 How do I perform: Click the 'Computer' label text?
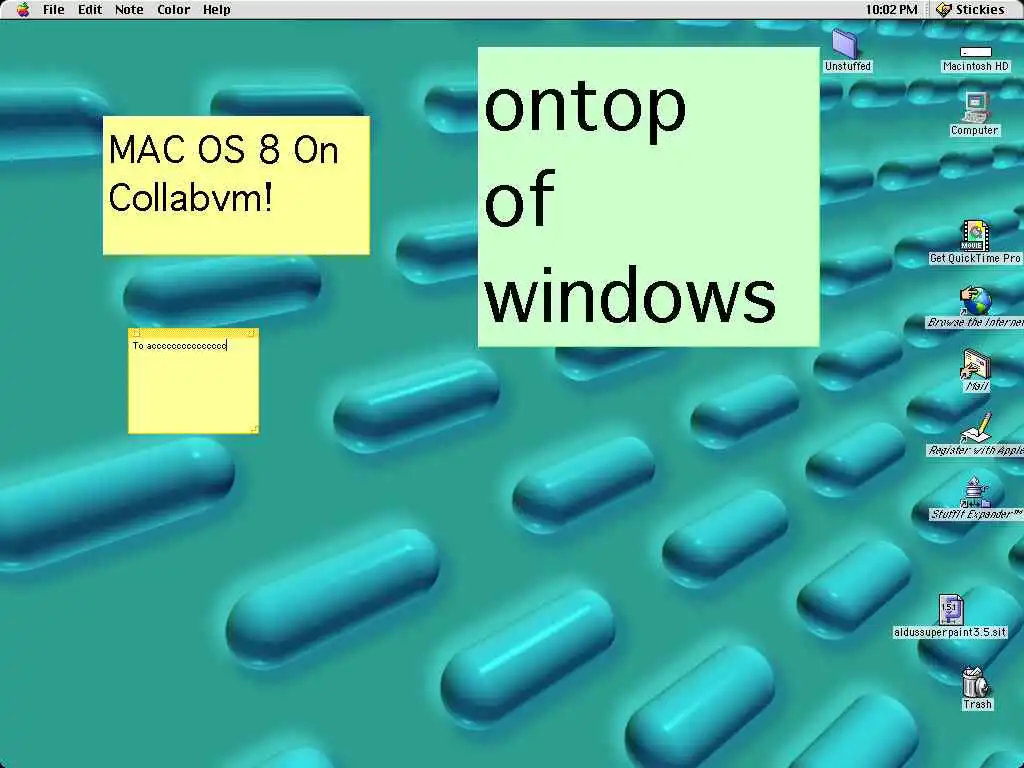(x=974, y=130)
